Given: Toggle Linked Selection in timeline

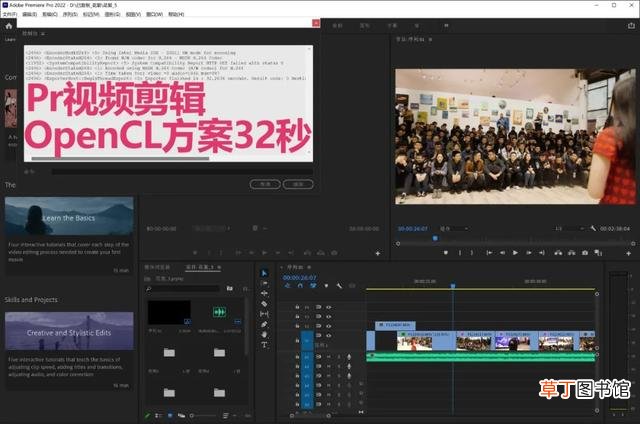Looking at the screenshot, I should point(313,286).
